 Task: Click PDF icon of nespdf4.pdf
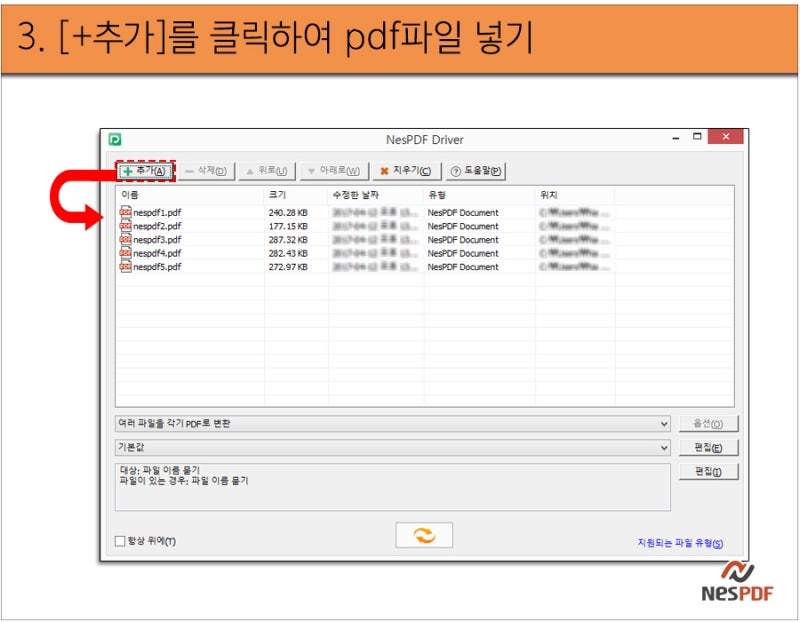tap(125, 253)
